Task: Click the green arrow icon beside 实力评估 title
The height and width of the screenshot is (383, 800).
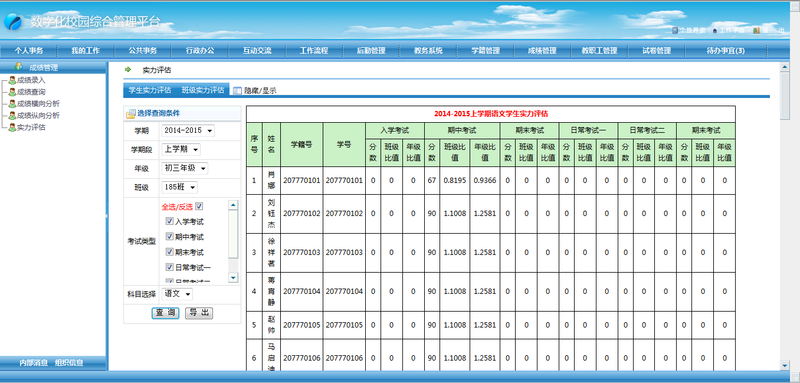Action: [128, 69]
